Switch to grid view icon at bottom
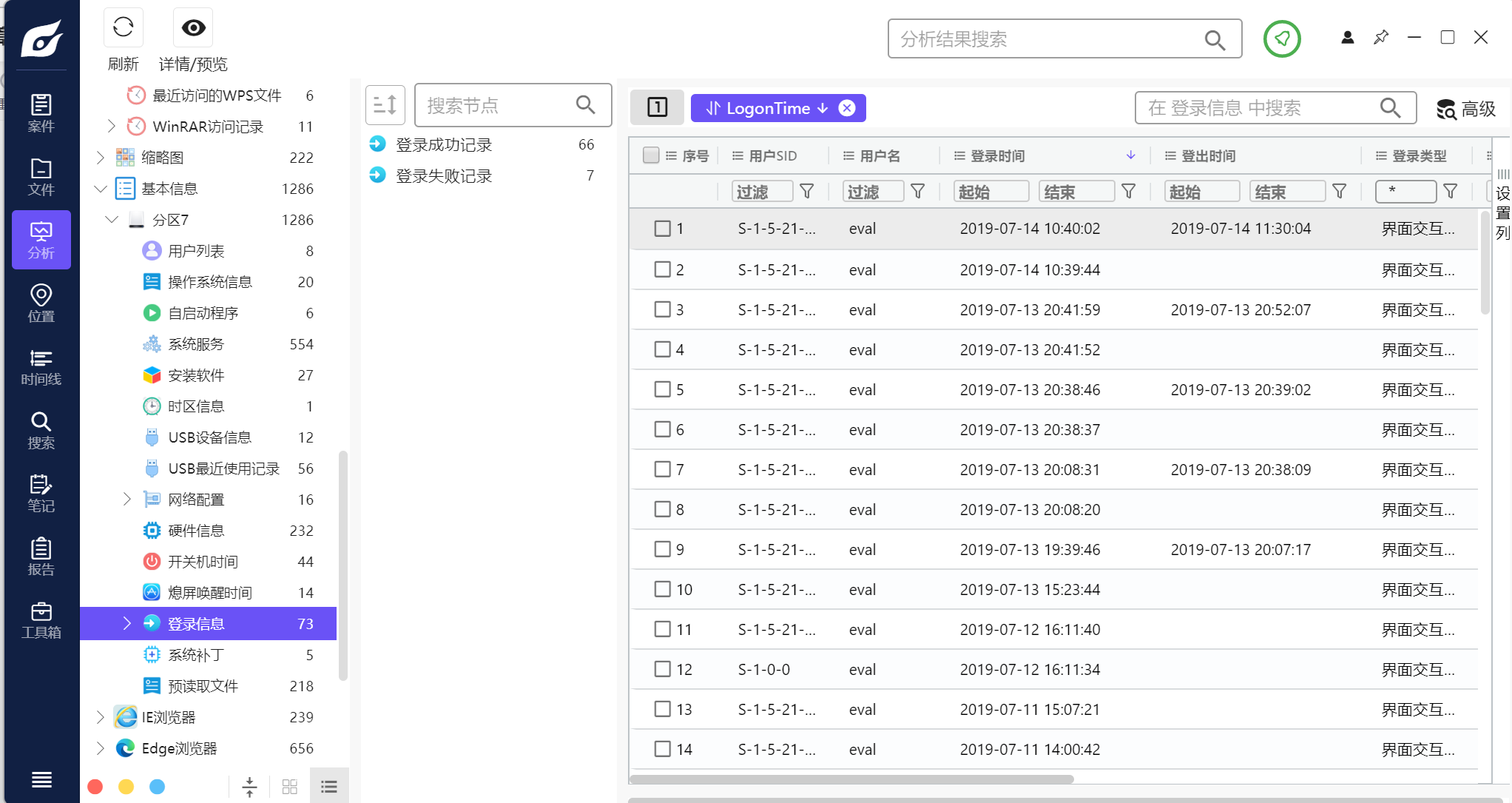This screenshot has height=803, width=1512. 290,787
